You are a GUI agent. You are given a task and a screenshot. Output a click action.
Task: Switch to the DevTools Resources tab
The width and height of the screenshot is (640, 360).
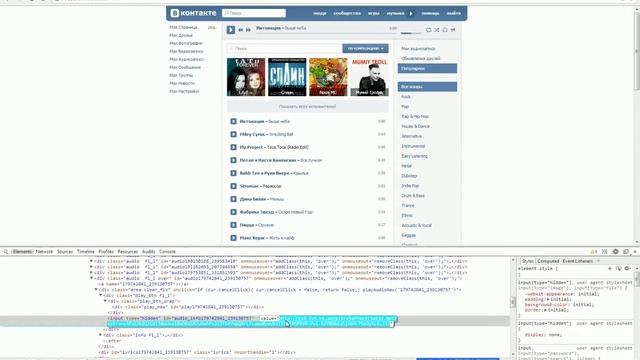[128, 252]
